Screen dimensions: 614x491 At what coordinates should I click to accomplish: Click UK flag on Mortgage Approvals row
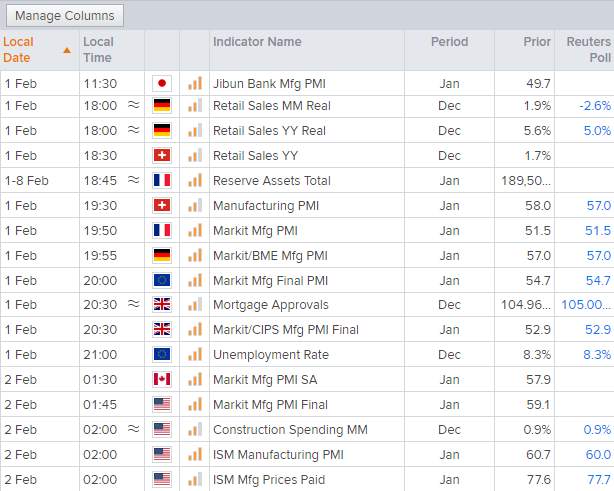point(162,305)
